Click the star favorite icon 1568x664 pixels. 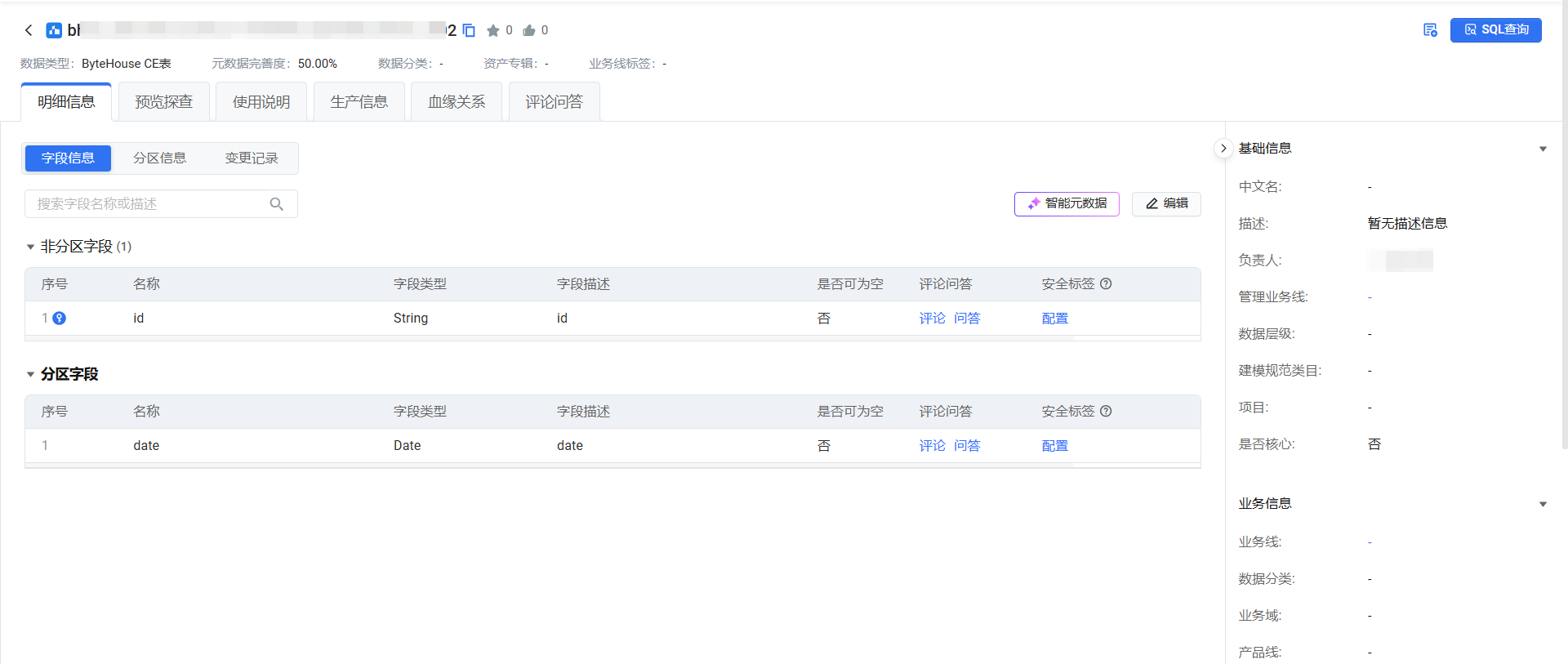click(492, 30)
